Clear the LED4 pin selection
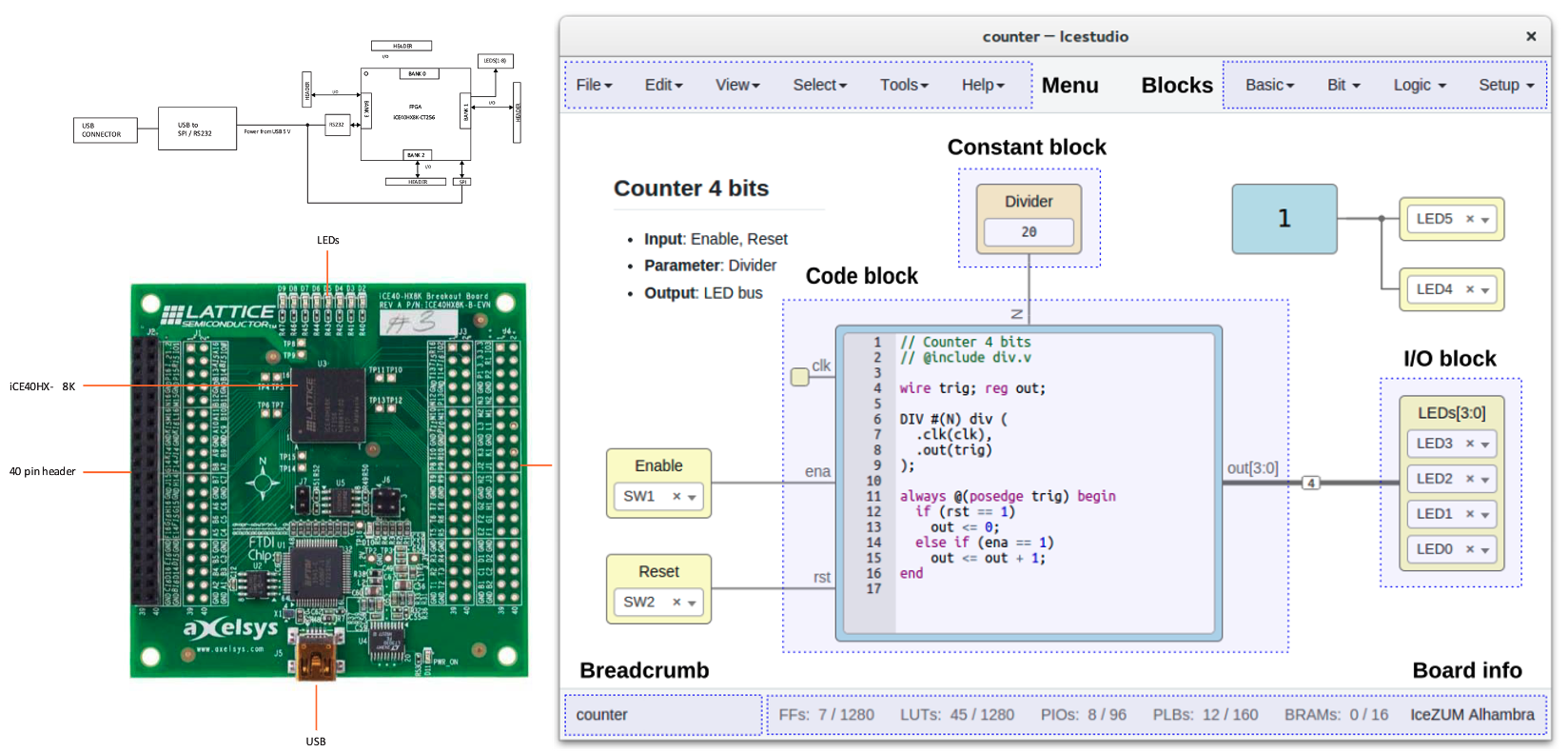1568x752 pixels. pyautogui.click(x=1469, y=289)
